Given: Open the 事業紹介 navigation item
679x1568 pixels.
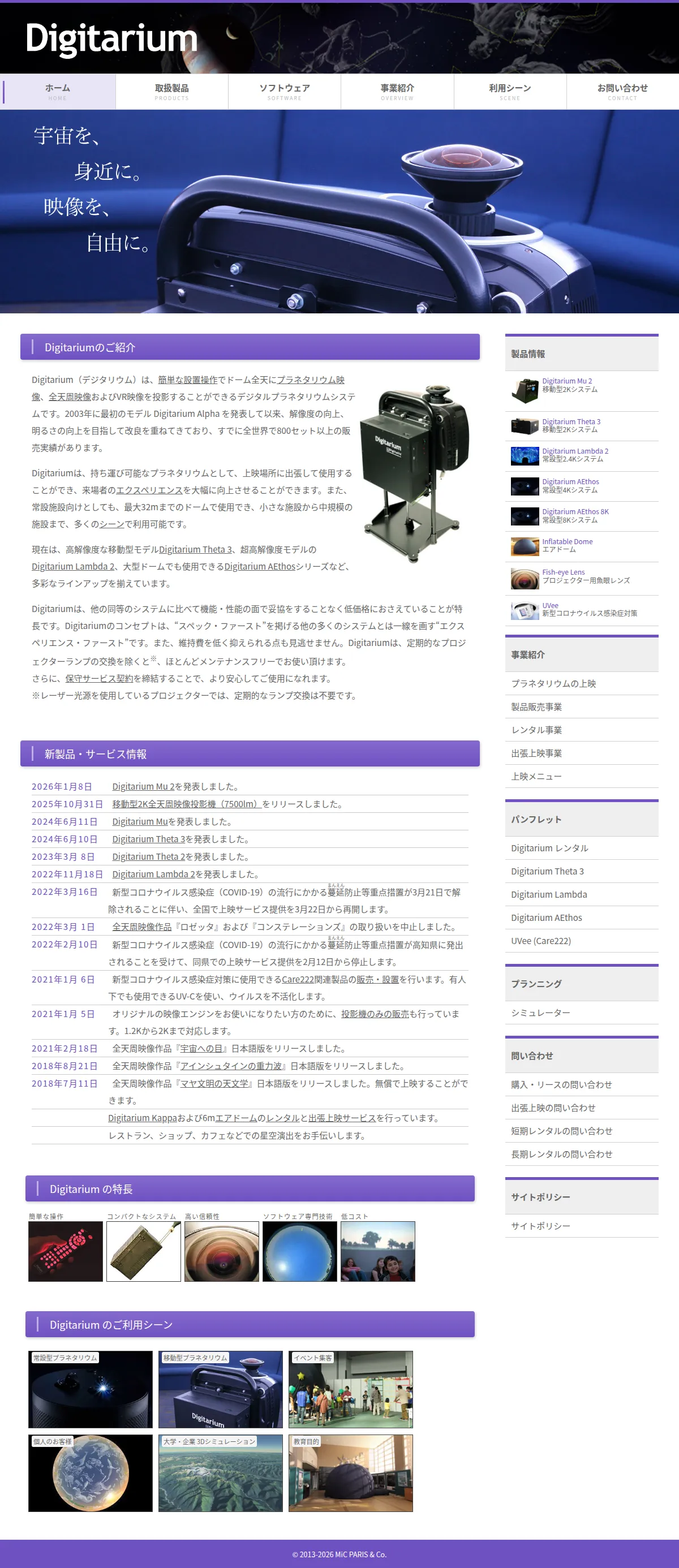Looking at the screenshot, I should 397,92.
